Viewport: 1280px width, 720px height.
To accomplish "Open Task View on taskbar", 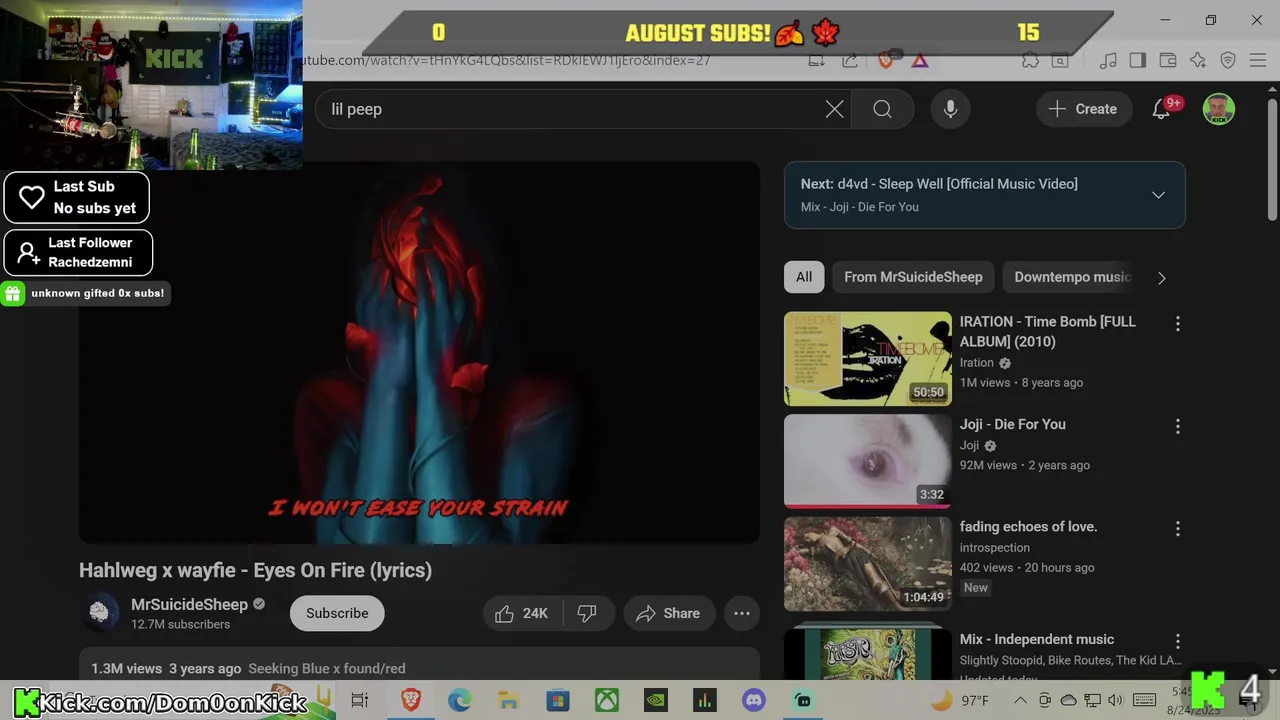I will coord(360,700).
